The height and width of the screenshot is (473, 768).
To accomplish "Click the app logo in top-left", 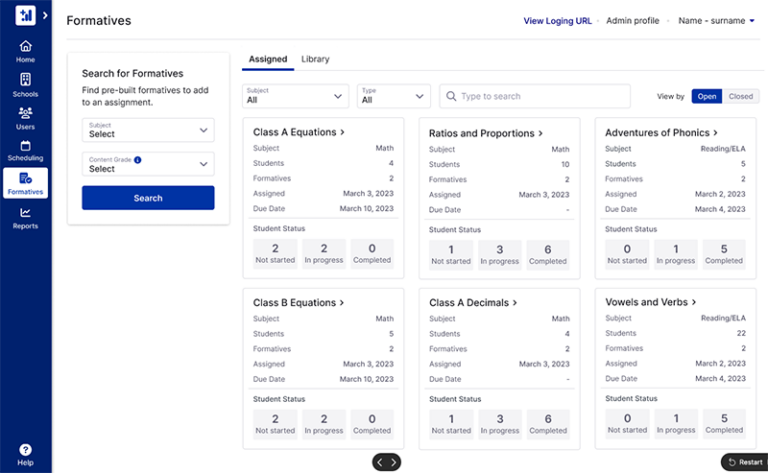I will coord(26,15).
